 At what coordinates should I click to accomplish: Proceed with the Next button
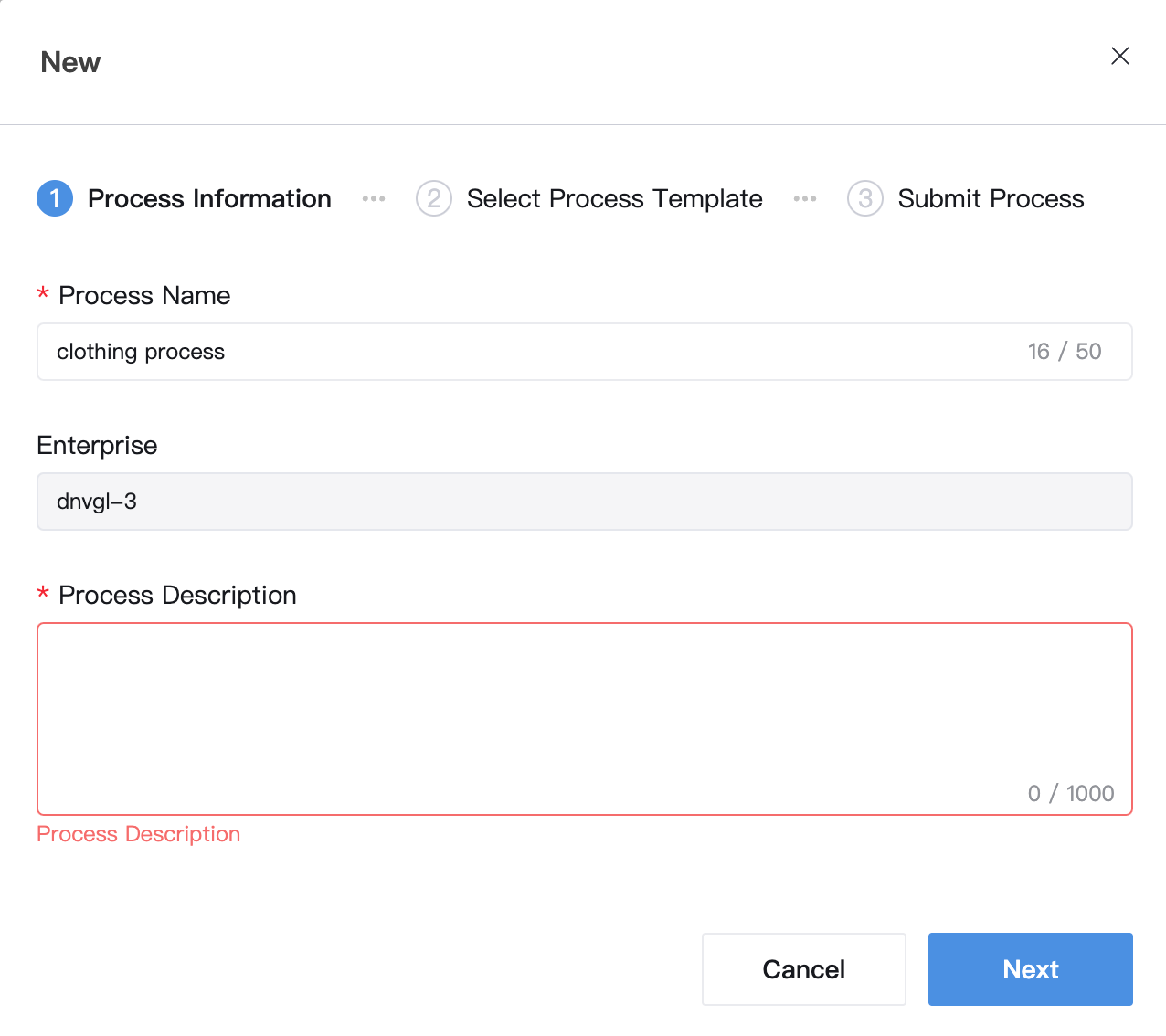point(1031,969)
